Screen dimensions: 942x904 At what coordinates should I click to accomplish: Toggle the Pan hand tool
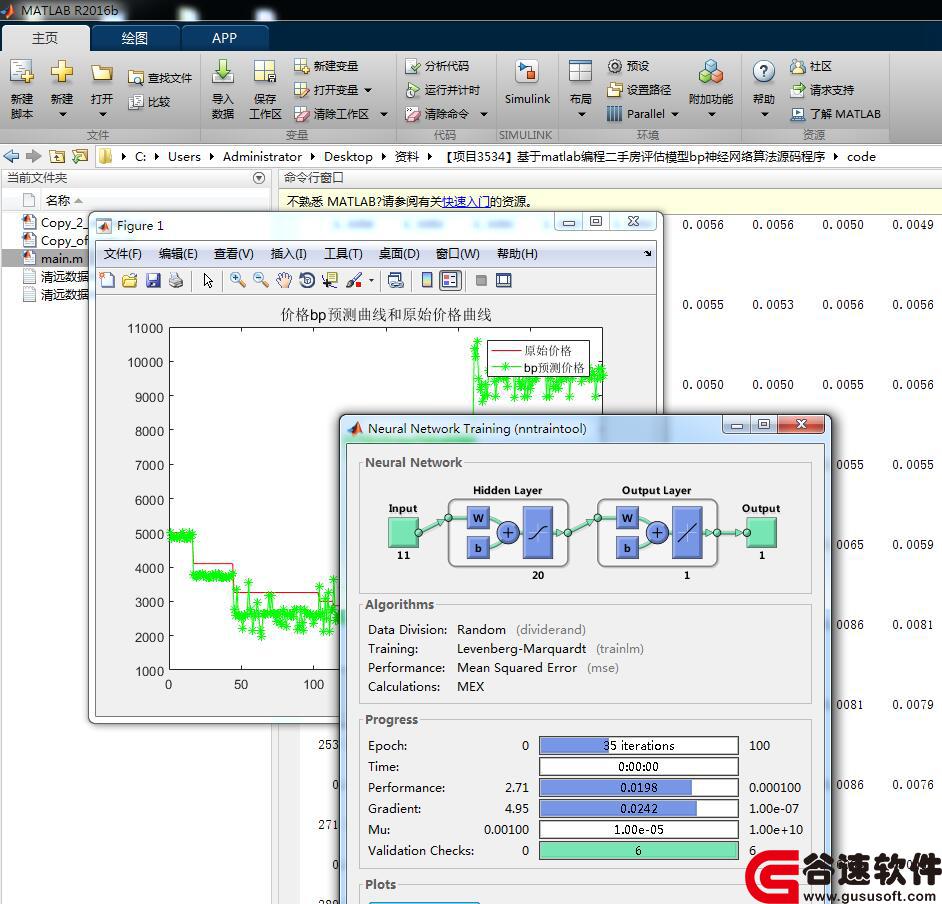click(284, 281)
